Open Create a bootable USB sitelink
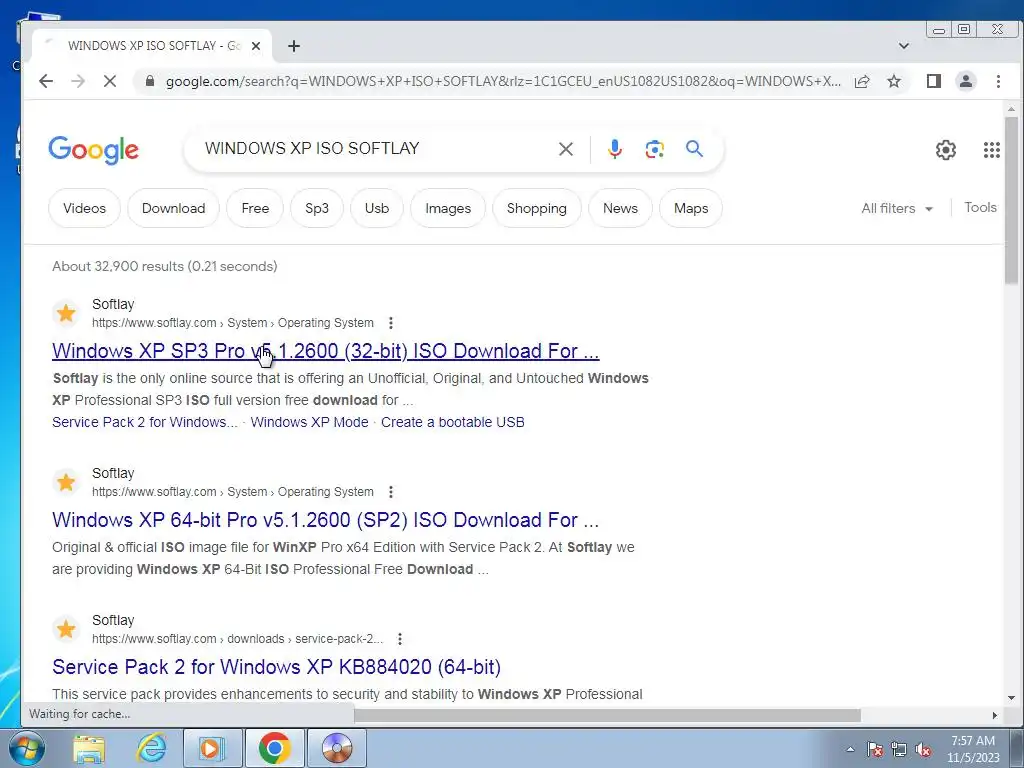Screen dimensions: 1024x768 tap(453, 422)
